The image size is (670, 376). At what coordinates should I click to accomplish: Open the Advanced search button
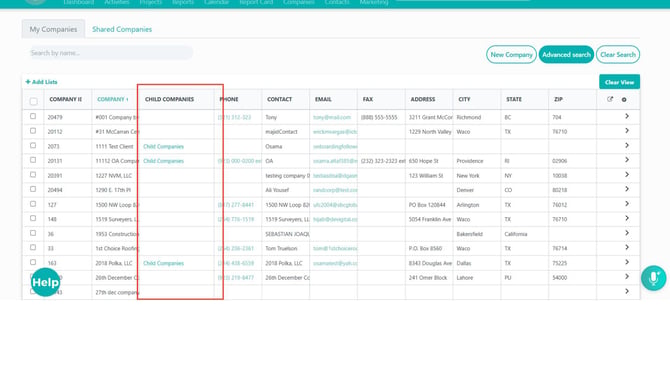[x=566, y=55]
